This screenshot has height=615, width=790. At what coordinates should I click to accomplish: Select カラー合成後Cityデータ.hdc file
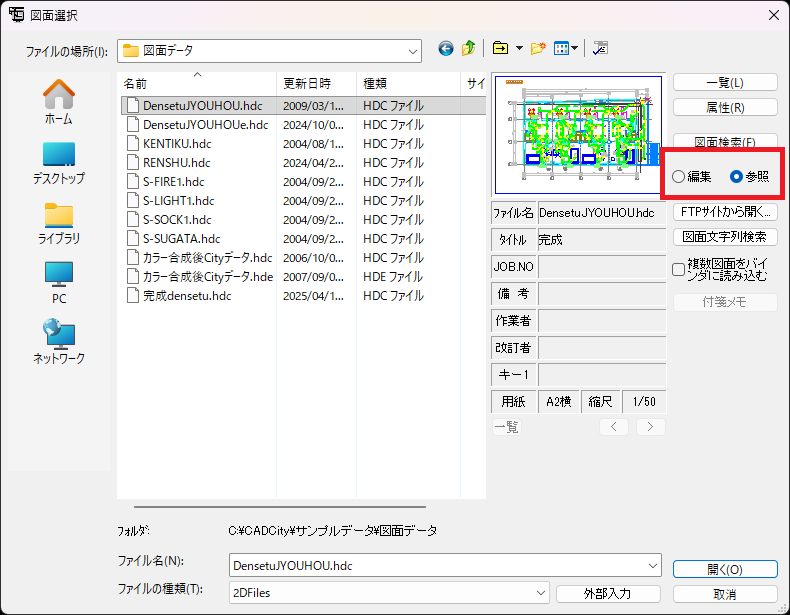[208, 258]
